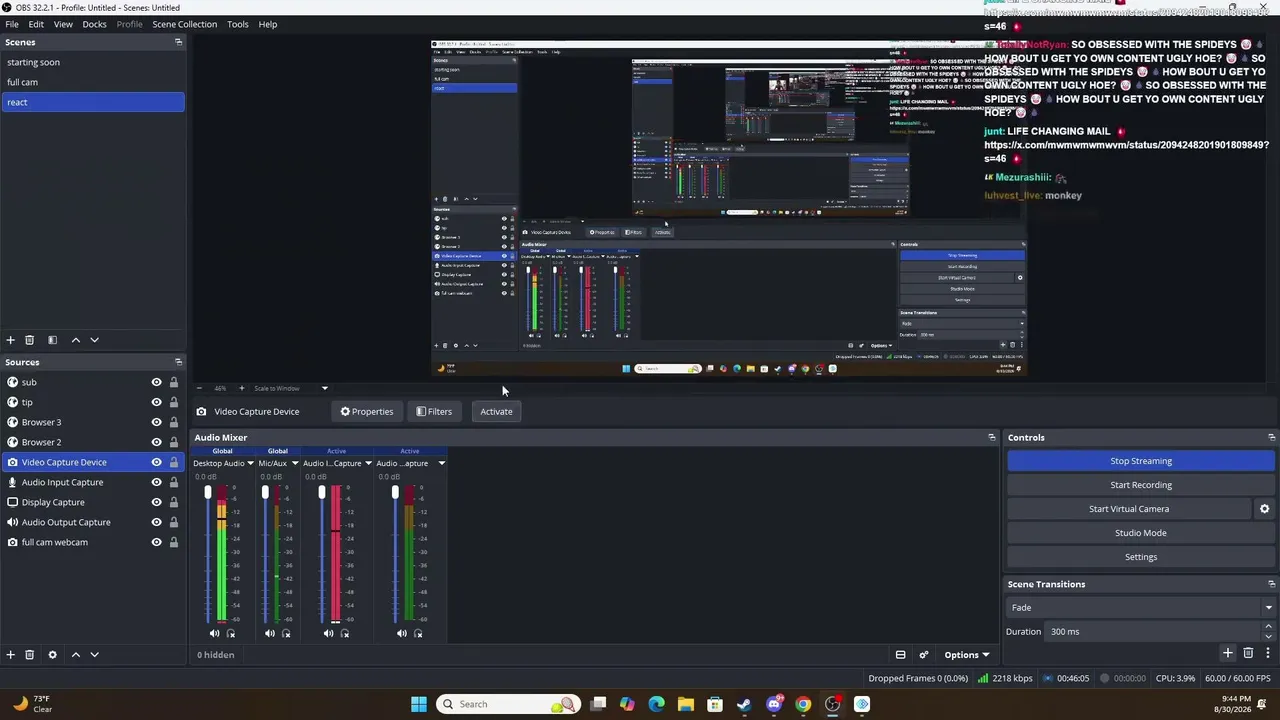Click the Windows taskbar Search box

[x=510, y=704]
